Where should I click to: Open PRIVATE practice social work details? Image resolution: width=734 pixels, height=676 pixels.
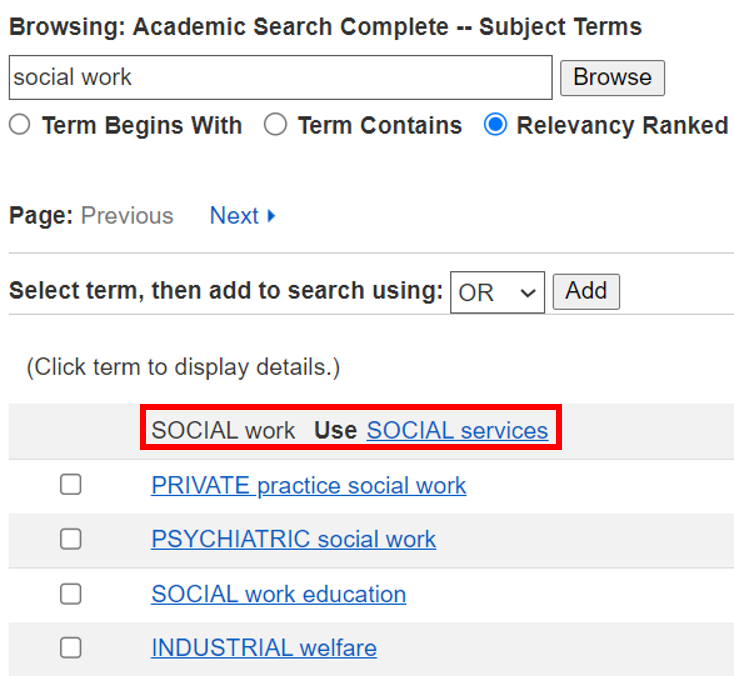[x=308, y=485]
